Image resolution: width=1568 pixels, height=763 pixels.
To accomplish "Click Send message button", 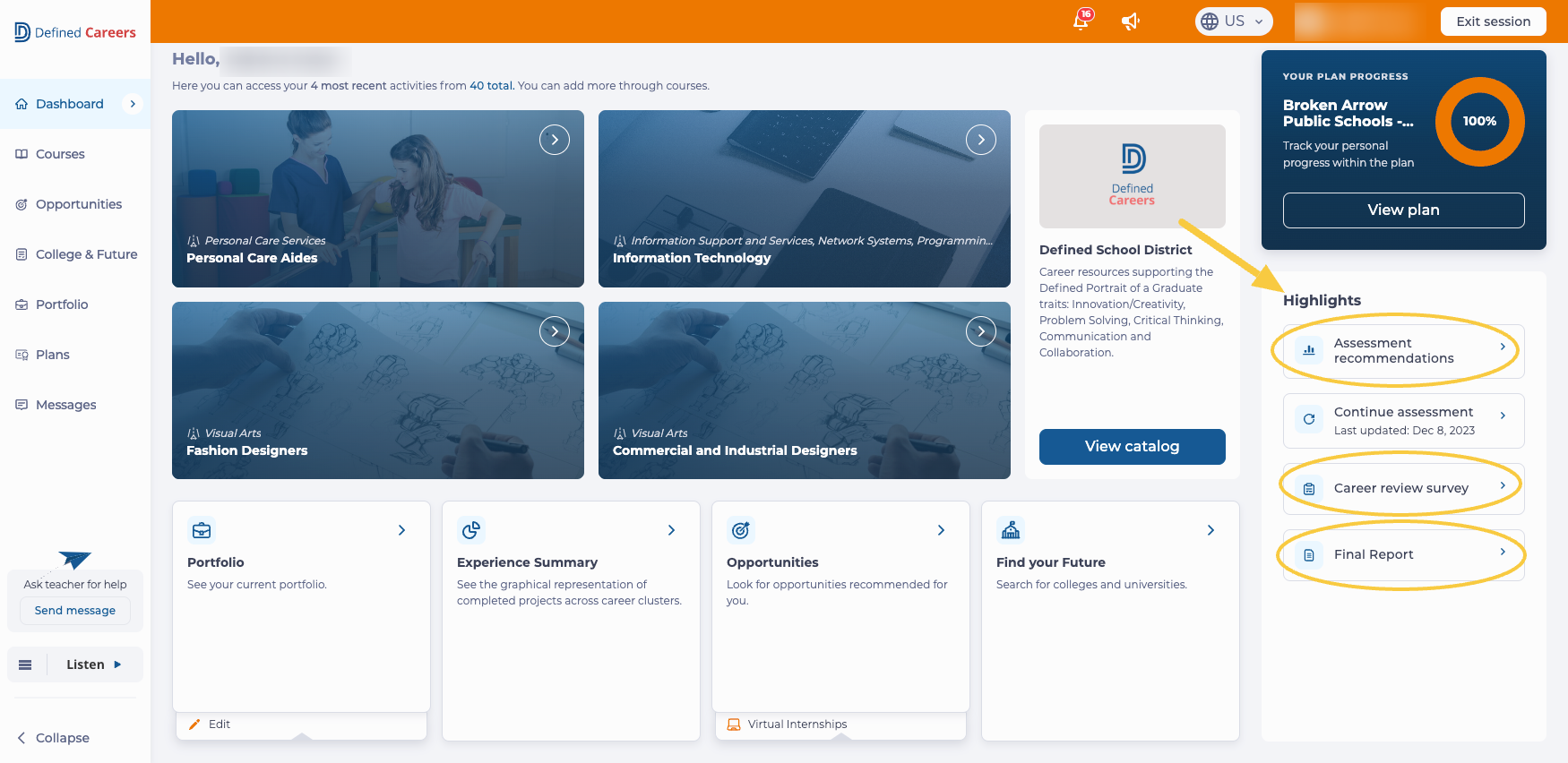I will coord(75,611).
